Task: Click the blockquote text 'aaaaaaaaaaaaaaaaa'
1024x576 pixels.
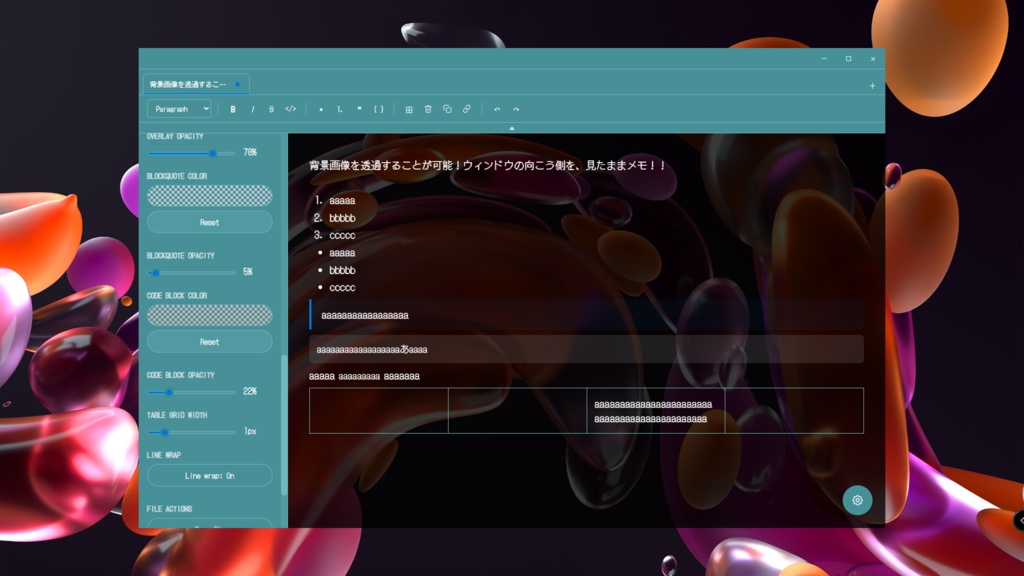Action: point(364,315)
